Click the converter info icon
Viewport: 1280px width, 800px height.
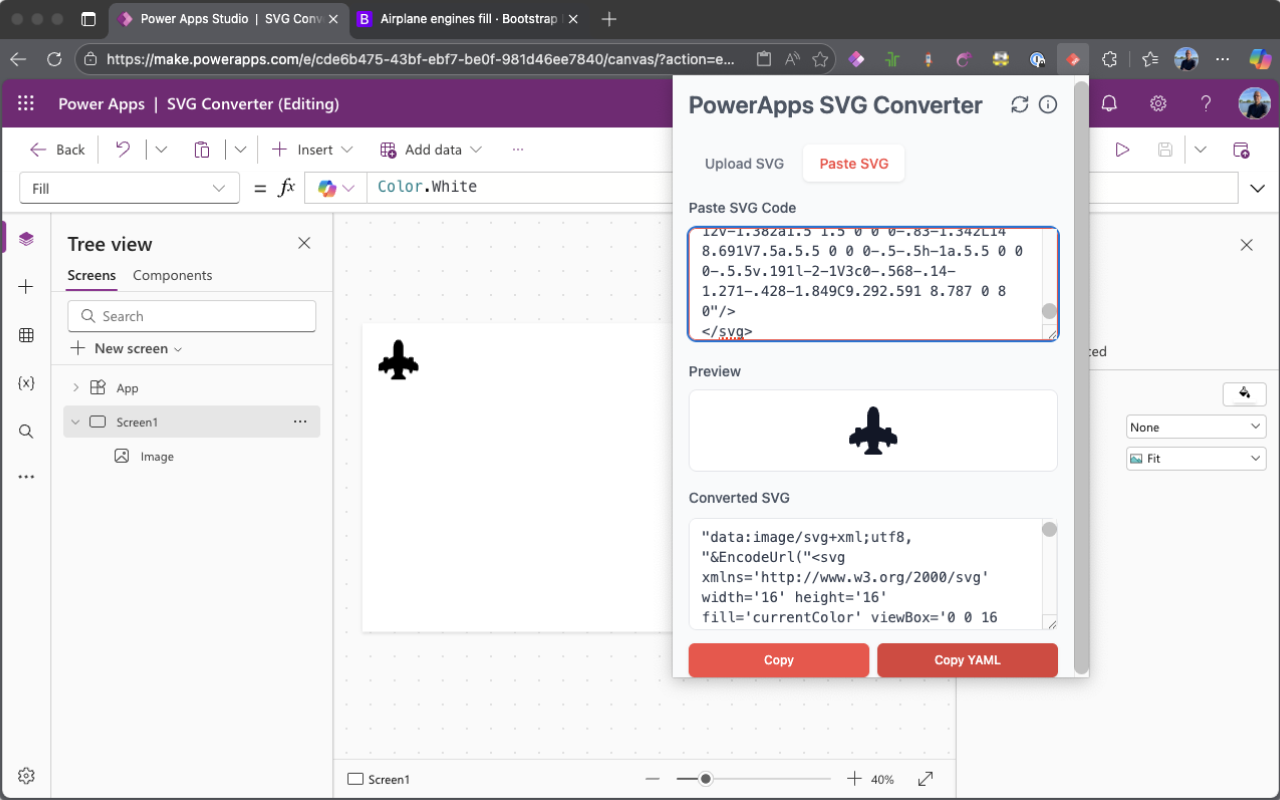1048,105
